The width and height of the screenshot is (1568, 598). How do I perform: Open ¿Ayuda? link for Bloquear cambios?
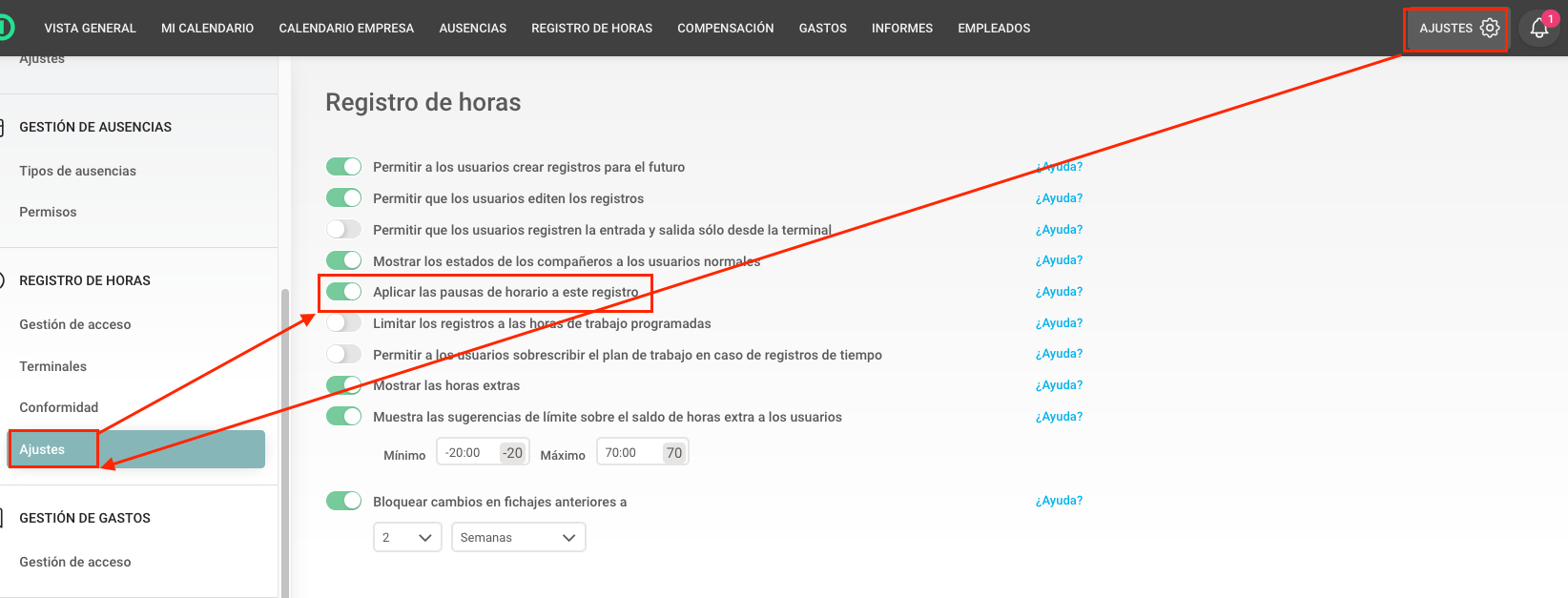point(1059,501)
